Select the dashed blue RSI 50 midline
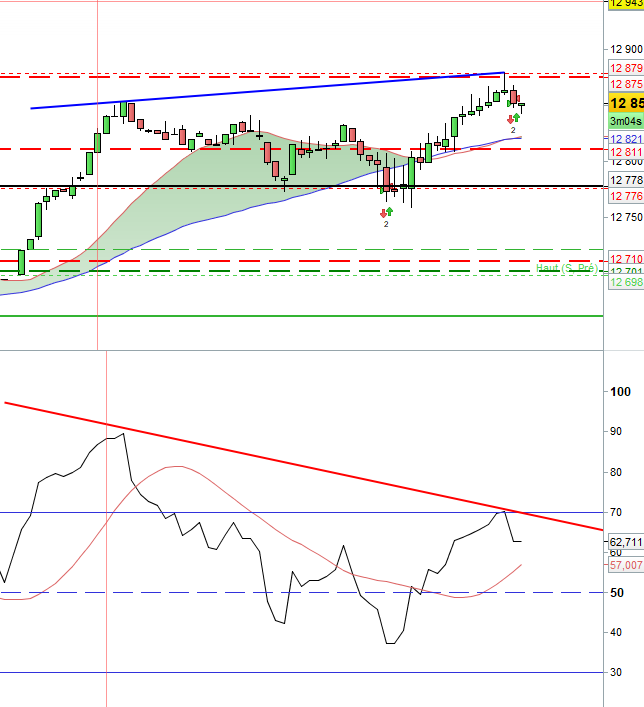This screenshot has width=644, height=707. tap(301, 592)
